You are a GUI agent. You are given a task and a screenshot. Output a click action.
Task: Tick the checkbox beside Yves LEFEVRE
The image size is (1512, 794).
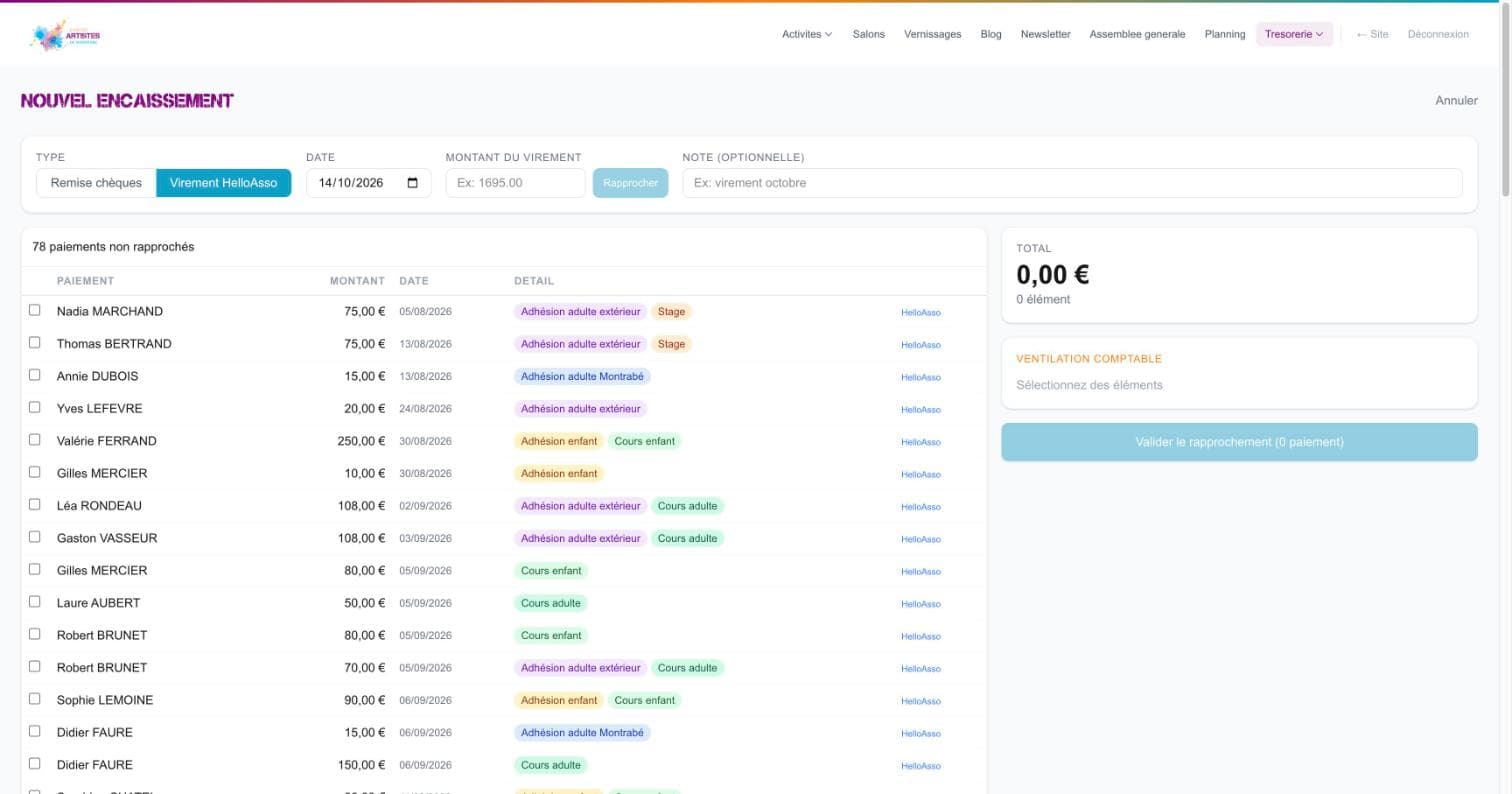tap(35, 407)
